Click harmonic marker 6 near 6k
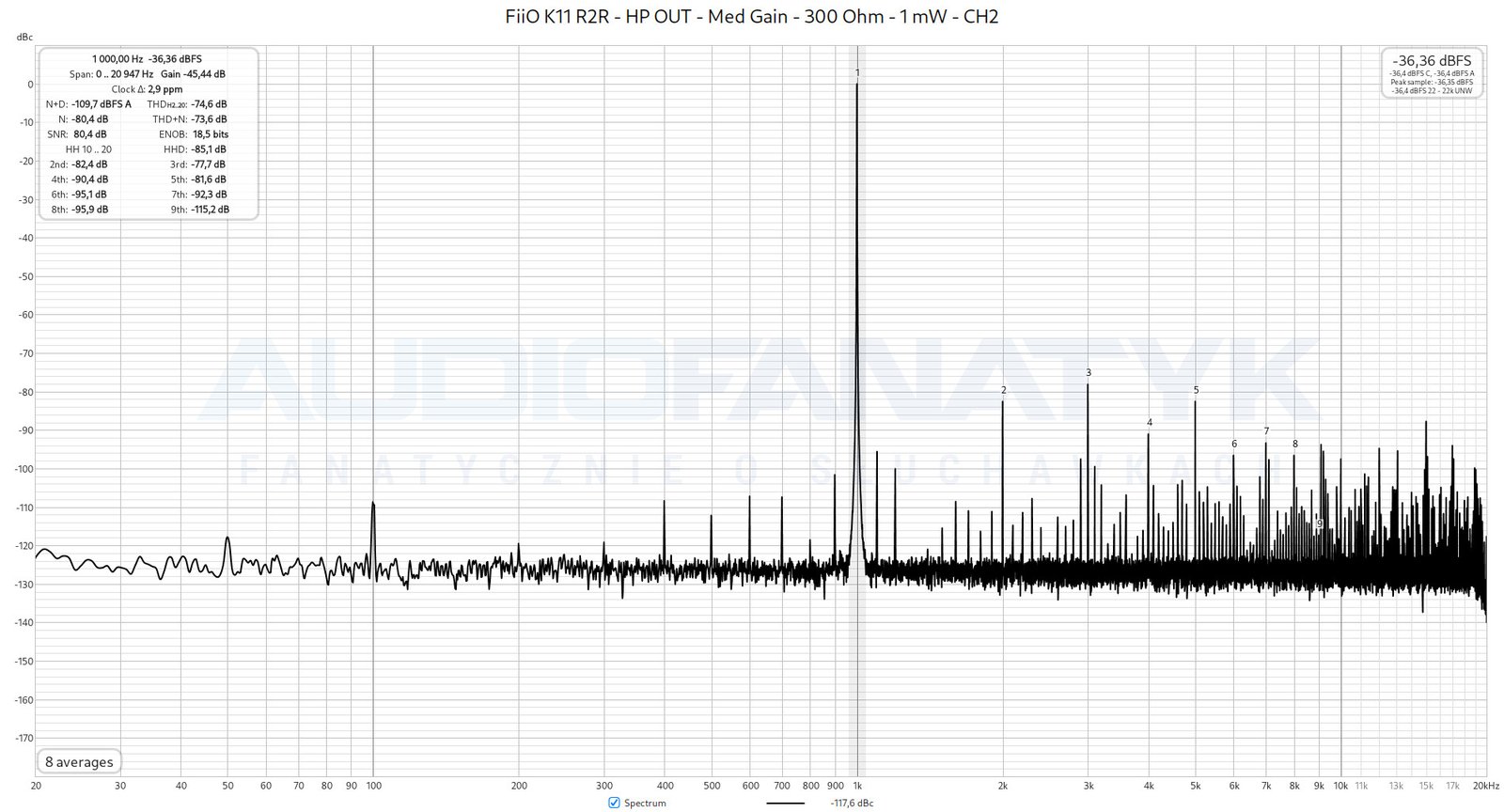 1234,444
